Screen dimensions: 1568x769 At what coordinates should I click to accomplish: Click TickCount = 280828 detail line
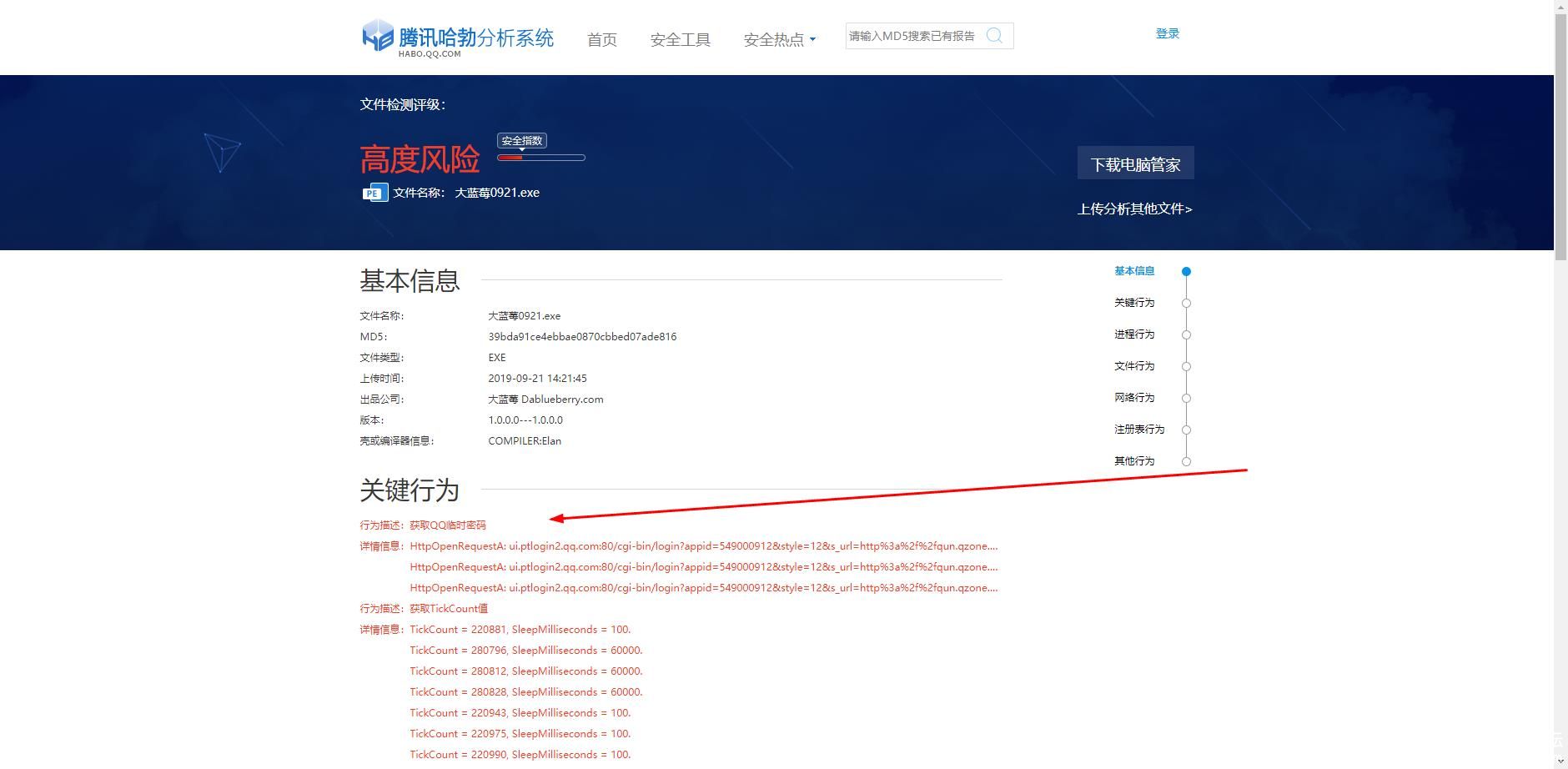[x=526, y=692]
